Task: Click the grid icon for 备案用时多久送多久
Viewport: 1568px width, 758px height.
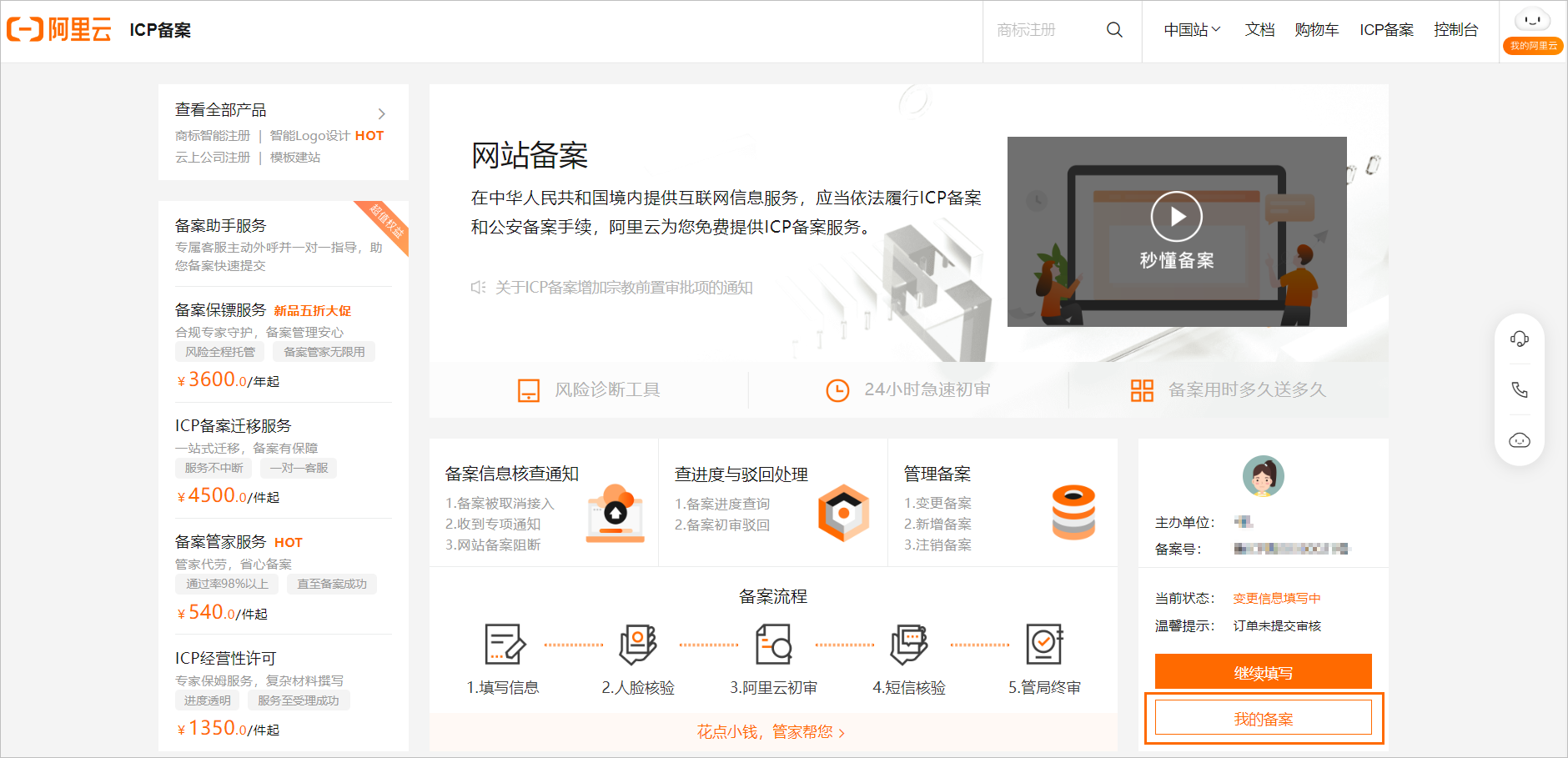Action: tap(1143, 389)
